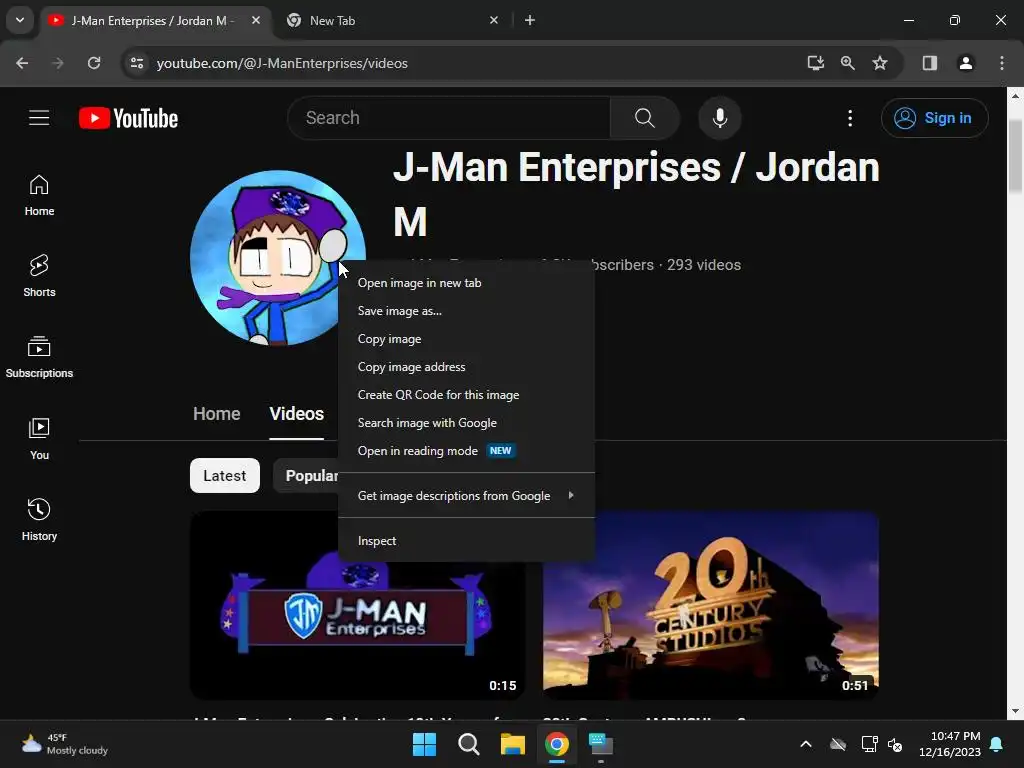Click Chrome icon in taskbar
Screen dimensions: 1024x768
[x=556, y=744]
